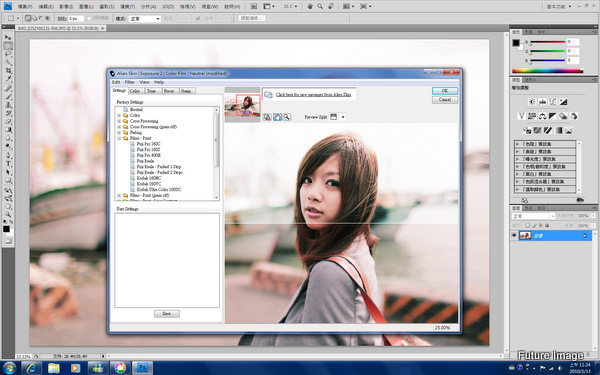
Task: Open the 影像(I) menu in Photoshop
Action: click(x=66, y=7)
